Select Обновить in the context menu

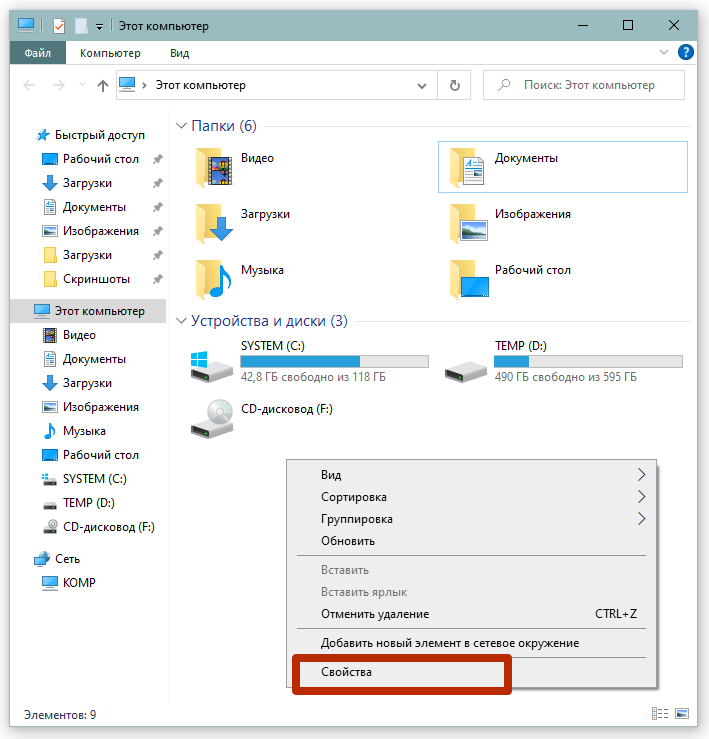(348, 541)
